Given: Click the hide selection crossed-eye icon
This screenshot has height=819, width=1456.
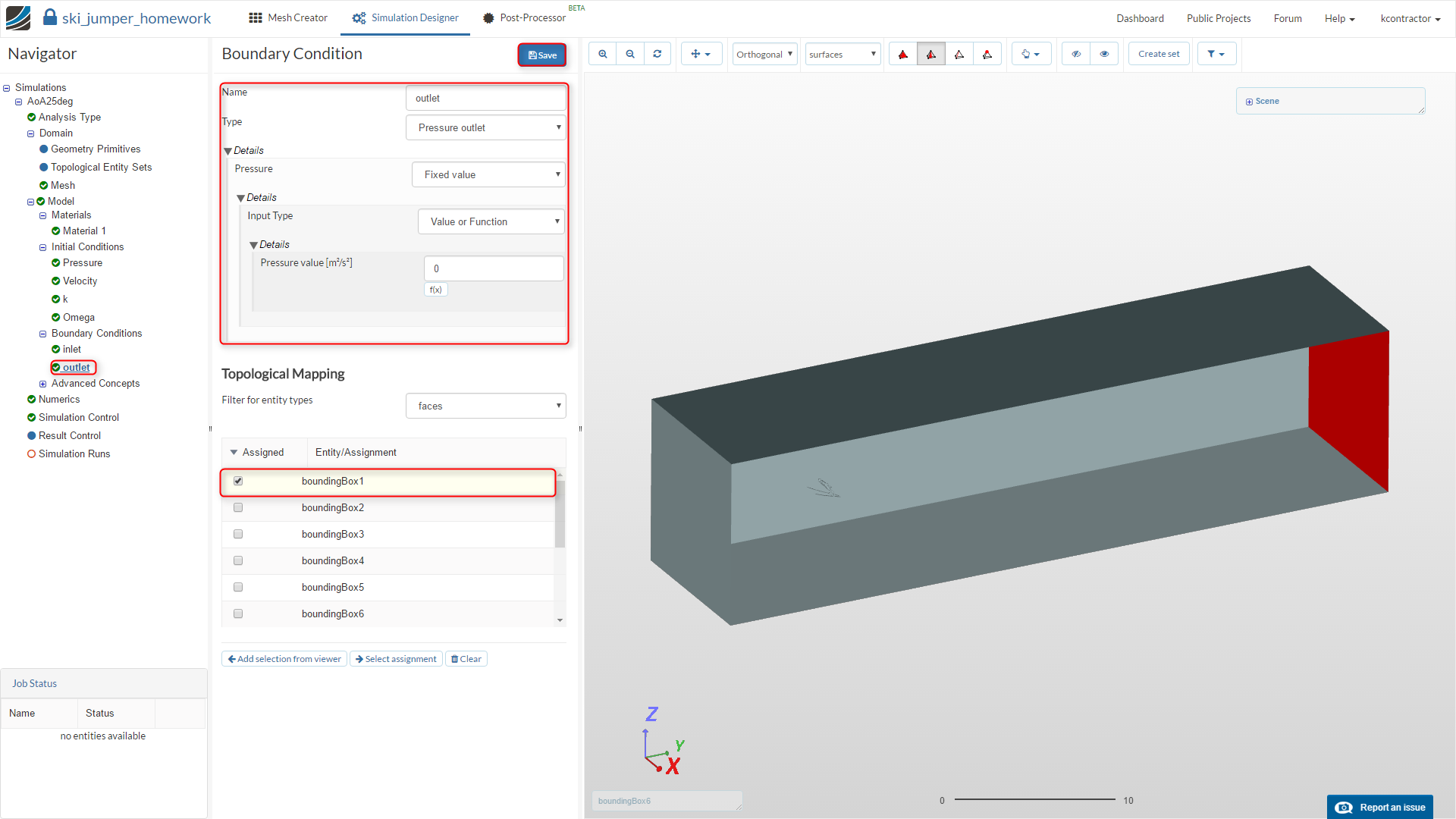Looking at the screenshot, I should click(x=1076, y=54).
